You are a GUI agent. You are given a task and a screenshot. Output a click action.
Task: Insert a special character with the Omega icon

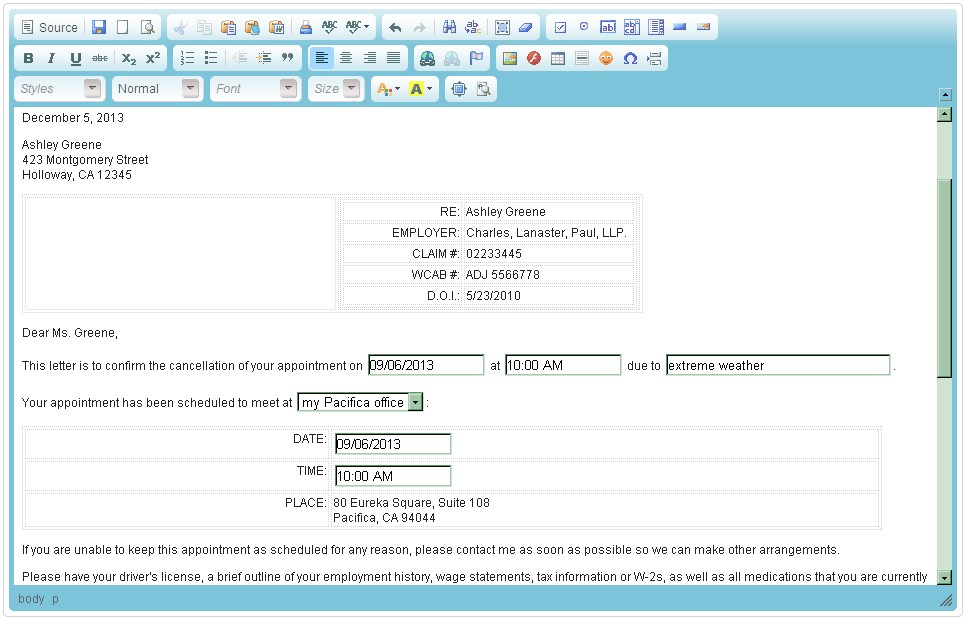tap(630, 59)
